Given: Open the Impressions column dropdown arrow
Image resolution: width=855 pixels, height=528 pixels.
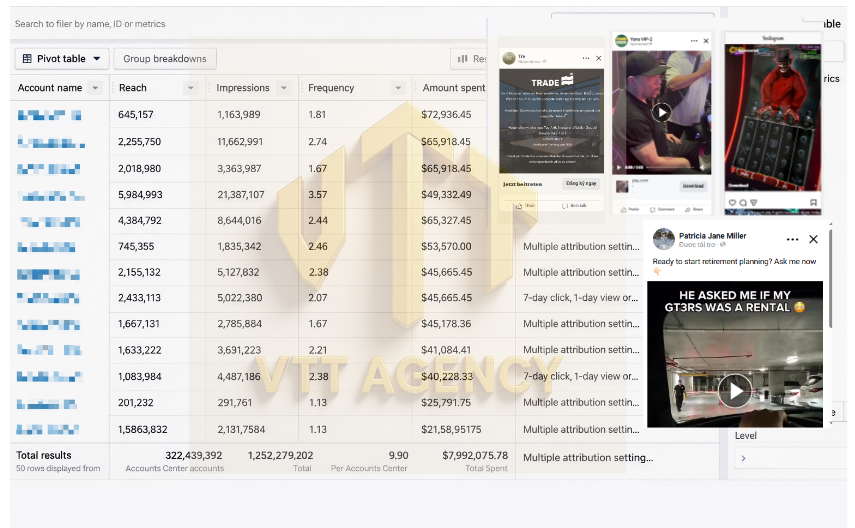Looking at the screenshot, I should (284, 88).
